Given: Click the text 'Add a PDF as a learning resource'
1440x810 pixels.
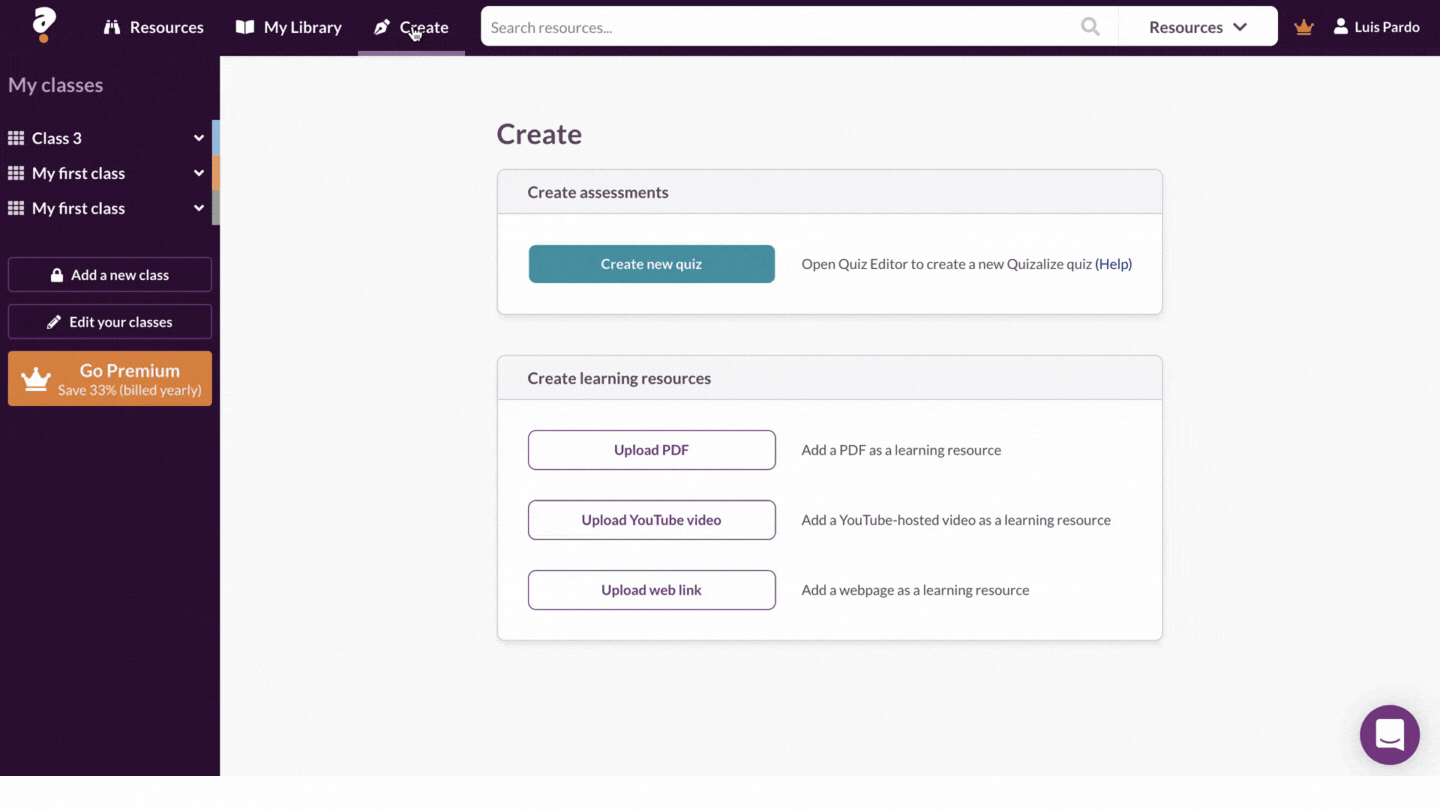Looking at the screenshot, I should (x=901, y=450).
